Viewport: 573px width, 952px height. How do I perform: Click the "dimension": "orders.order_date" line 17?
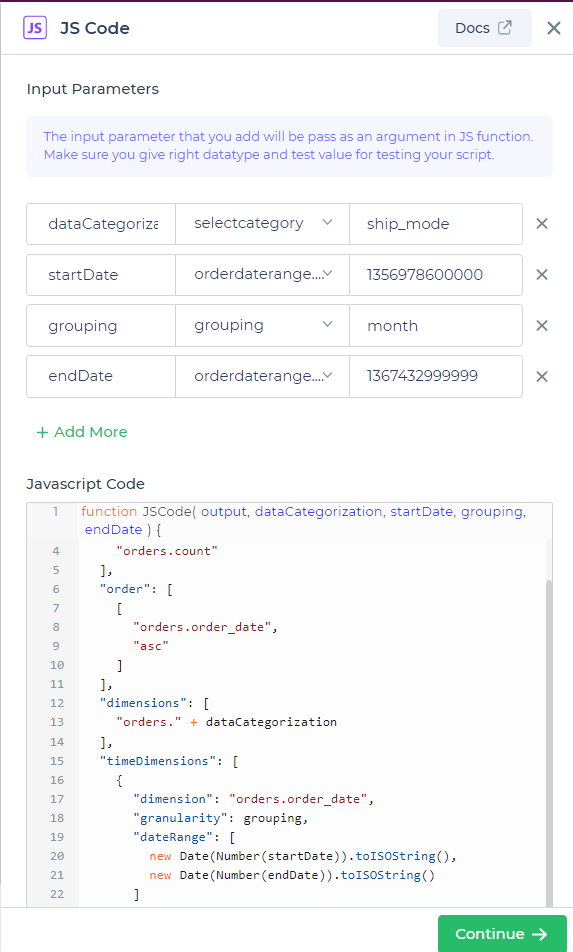click(x=253, y=799)
